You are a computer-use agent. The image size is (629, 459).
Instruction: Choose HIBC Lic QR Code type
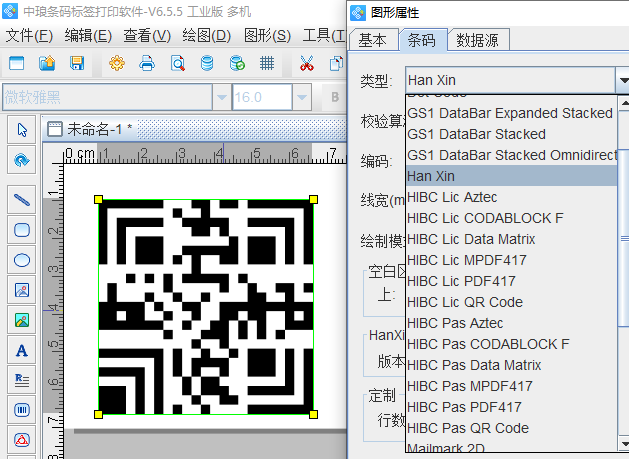(511, 302)
